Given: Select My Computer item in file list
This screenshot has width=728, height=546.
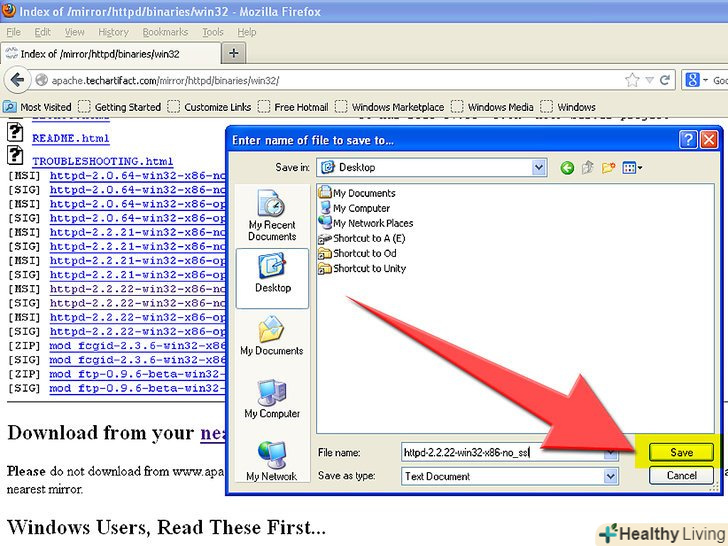Looking at the screenshot, I should tap(354, 208).
